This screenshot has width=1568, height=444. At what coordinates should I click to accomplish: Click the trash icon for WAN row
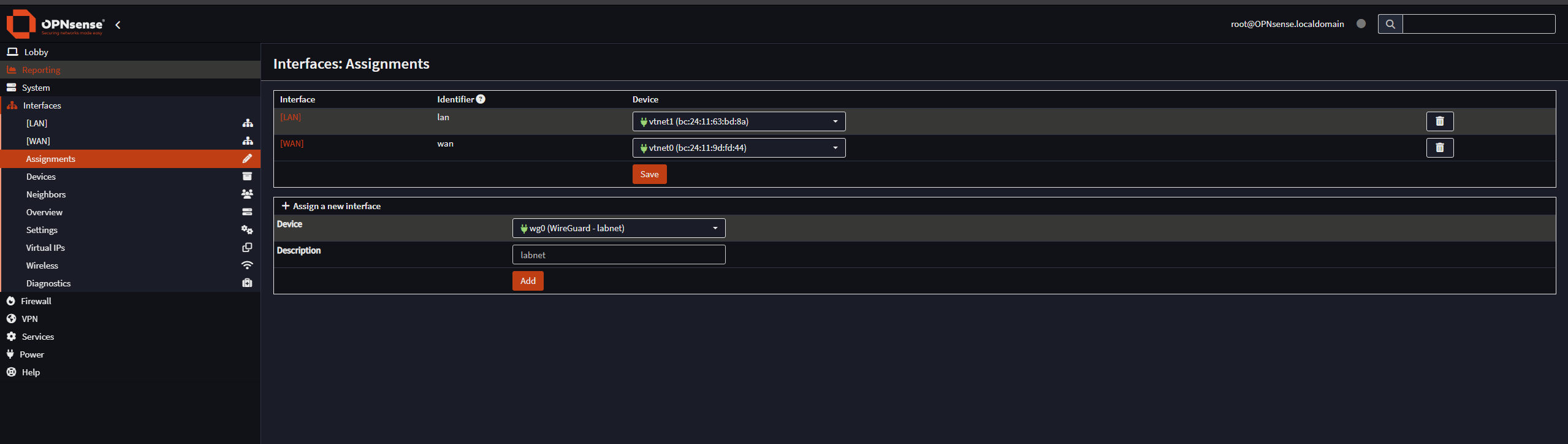click(x=1439, y=148)
